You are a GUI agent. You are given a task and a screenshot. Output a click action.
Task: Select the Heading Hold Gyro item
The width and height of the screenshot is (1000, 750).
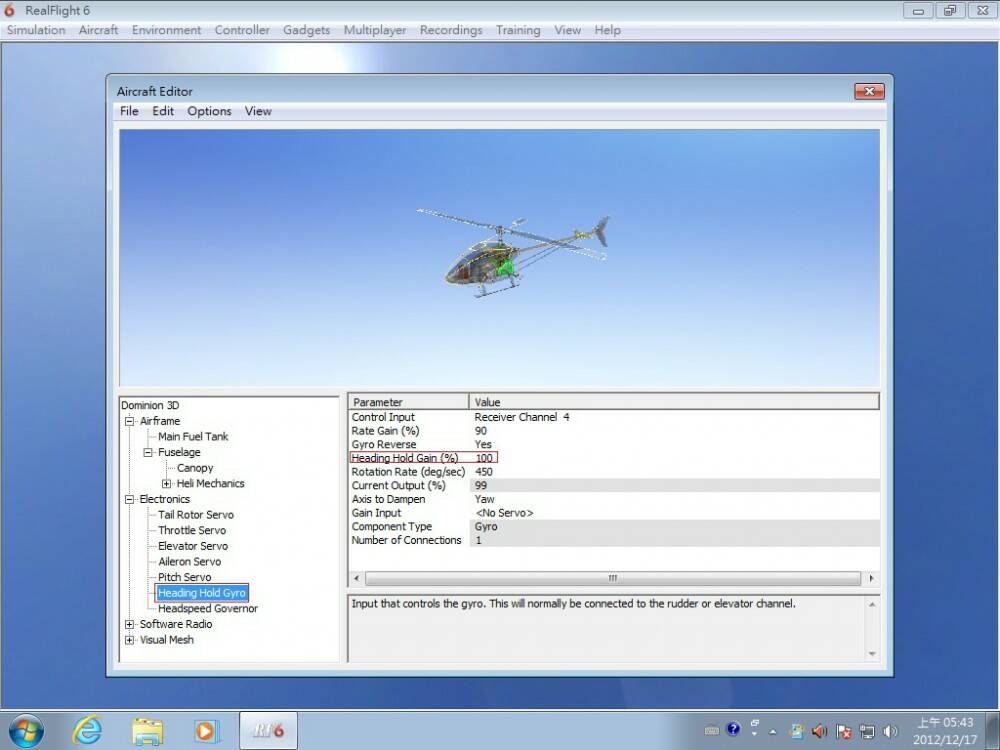coord(202,593)
